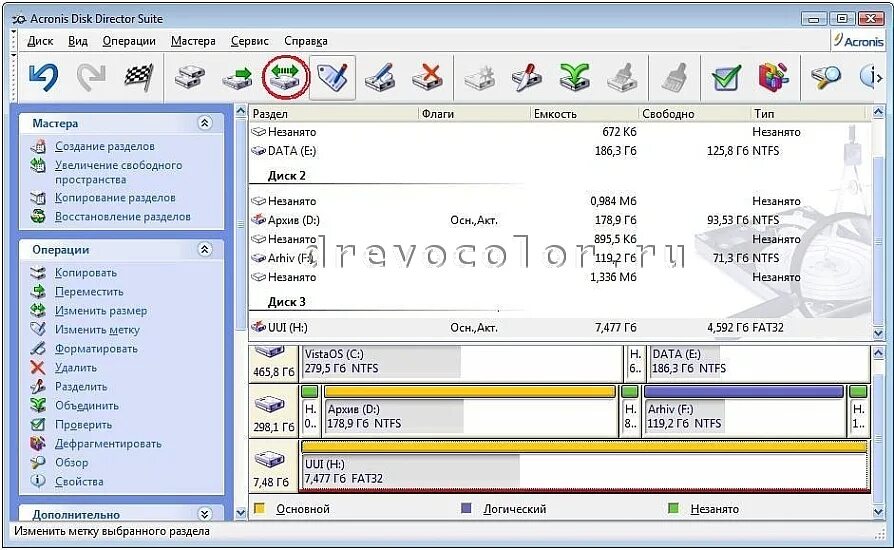This screenshot has height=550, width=894.
Task: Click Копировать in the Операции panel
Action: (86, 272)
